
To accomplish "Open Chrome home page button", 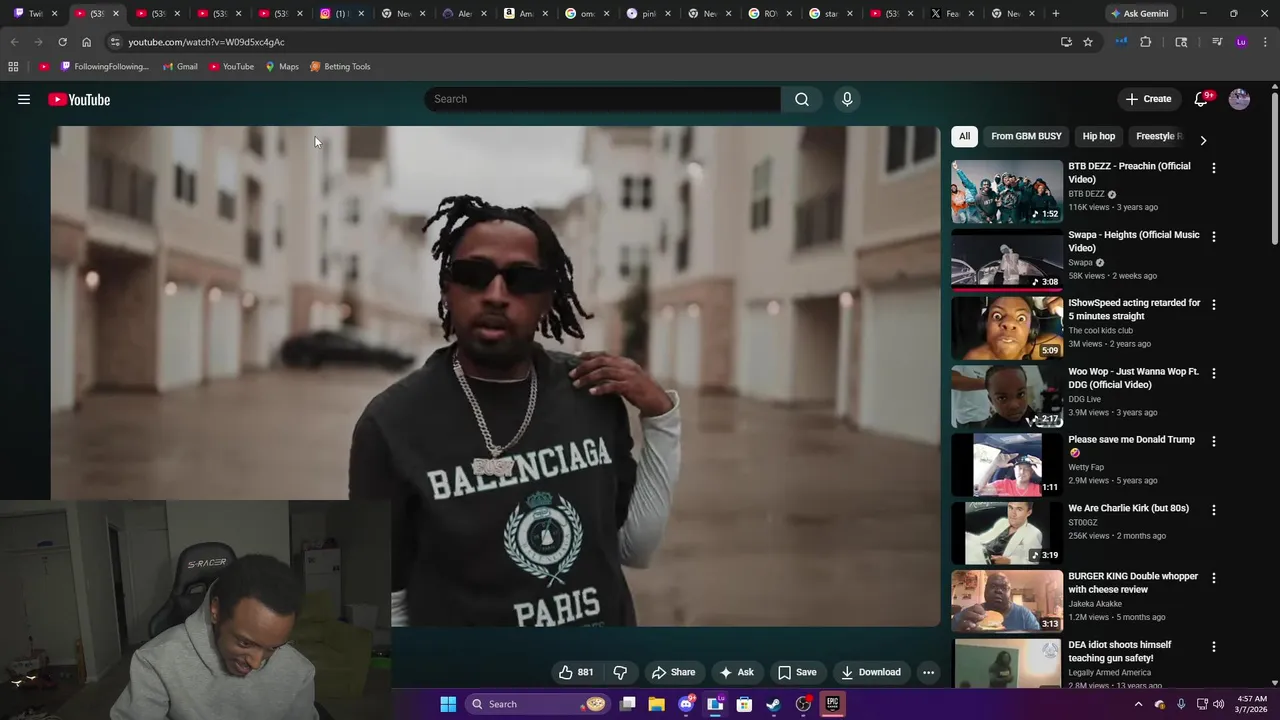I will pyautogui.click(x=86, y=42).
